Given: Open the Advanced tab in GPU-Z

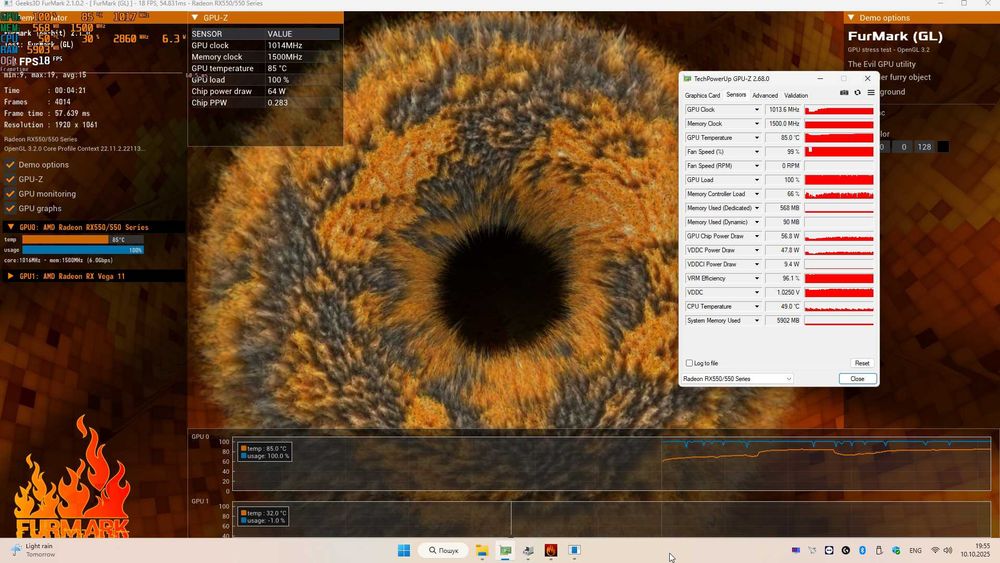Looking at the screenshot, I should point(765,96).
